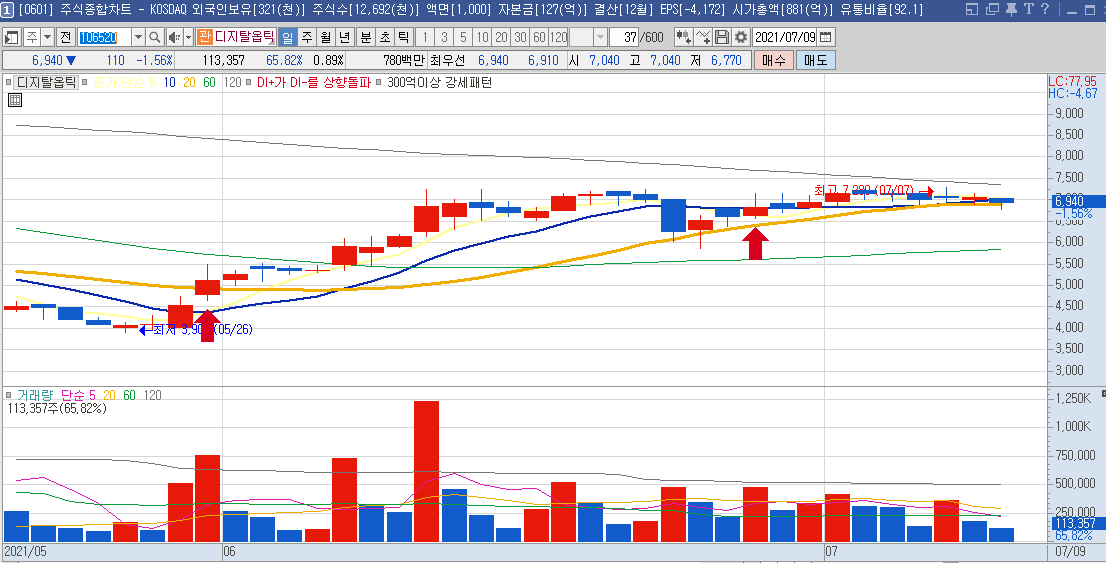Screen dimensions: 1106x563
Task: Click the restore-layout icon in title bar
Action: tap(972, 9)
